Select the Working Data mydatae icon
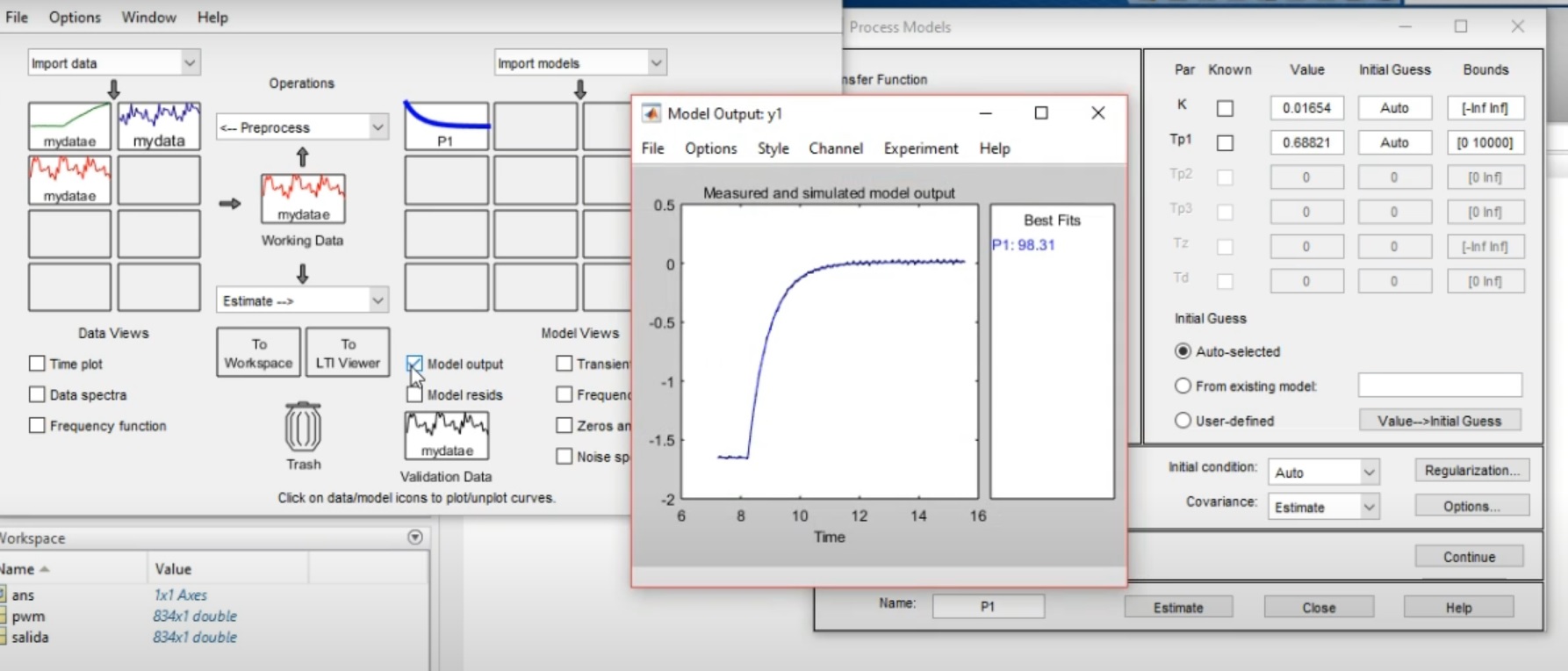Image resolution: width=1568 pixels, height=671 pixels. pyautogui.click(x=303, y=198)
